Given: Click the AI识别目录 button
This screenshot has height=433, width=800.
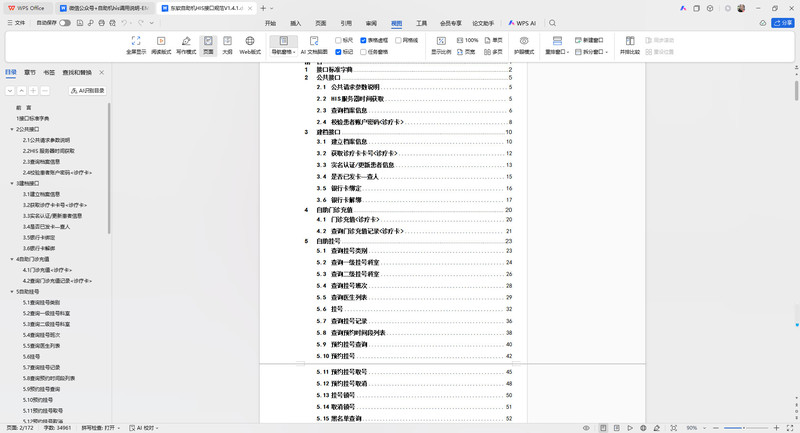Looking at the screenshot, I should [x=87, y=91].
